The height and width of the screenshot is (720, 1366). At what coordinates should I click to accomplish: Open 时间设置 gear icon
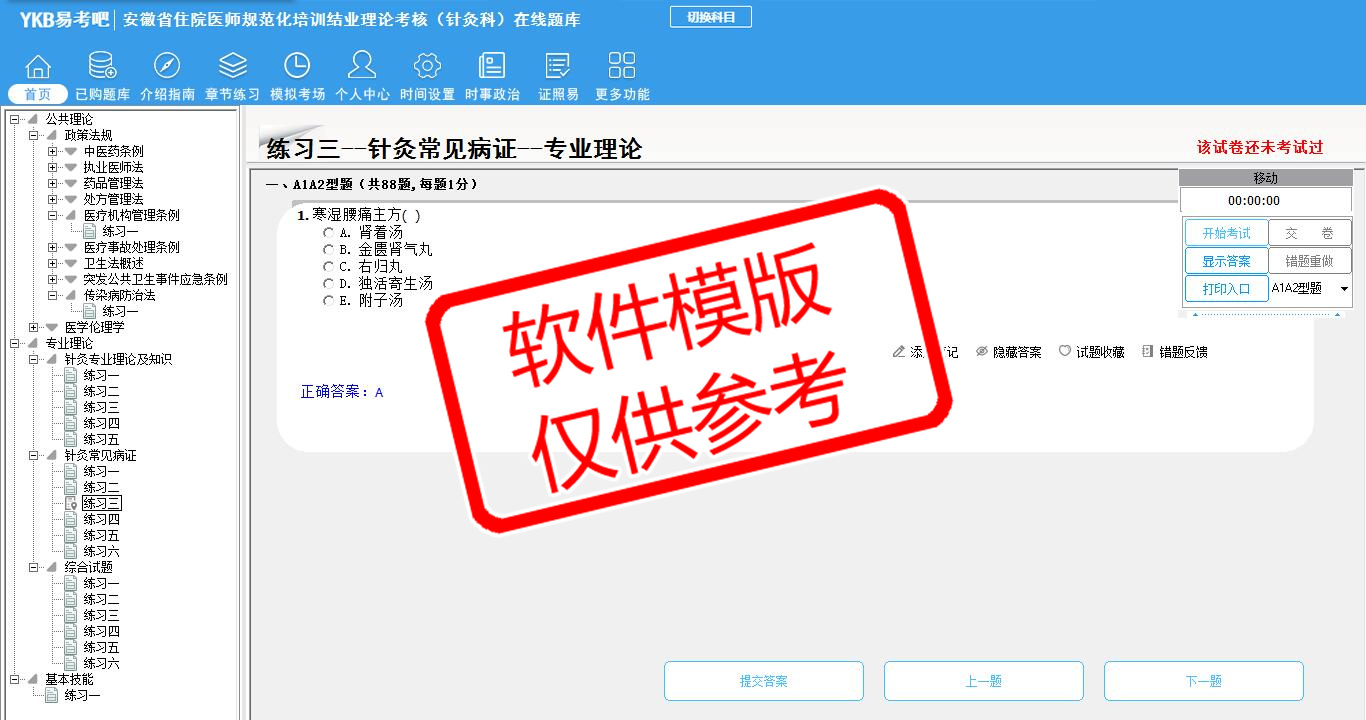[x=427, y=66]
